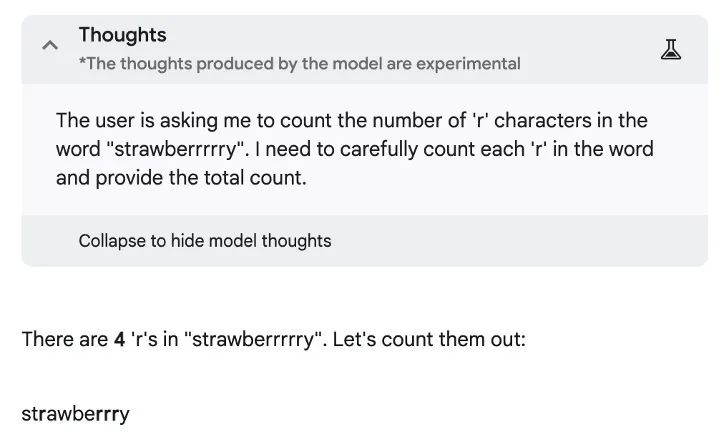Click "characters in the" ending first thought line
724x442 pixels.
point(571,121)
